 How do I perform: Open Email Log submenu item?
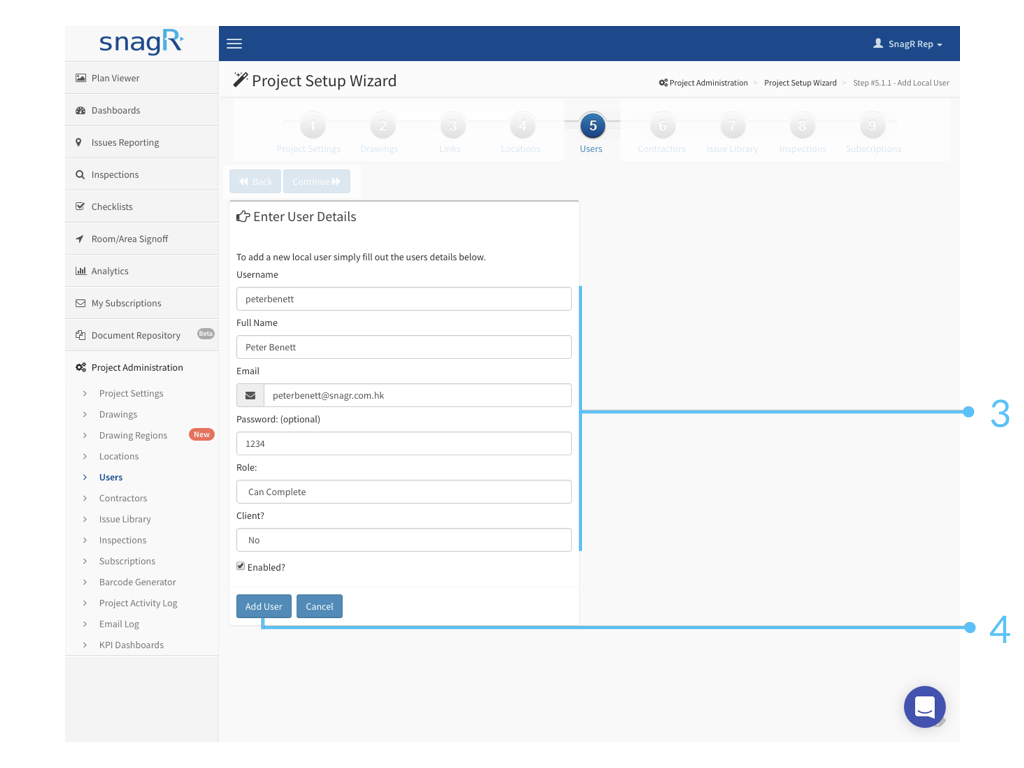[x=119, y=624]
